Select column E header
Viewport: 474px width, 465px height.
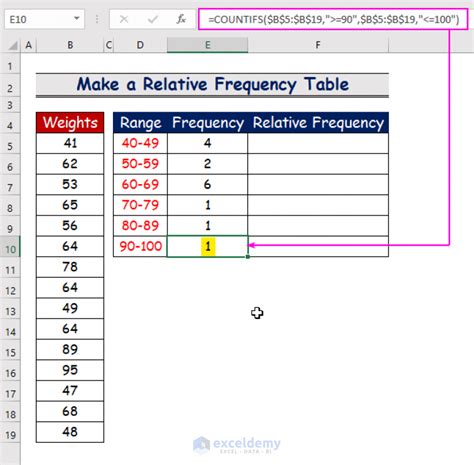(207, 45)
